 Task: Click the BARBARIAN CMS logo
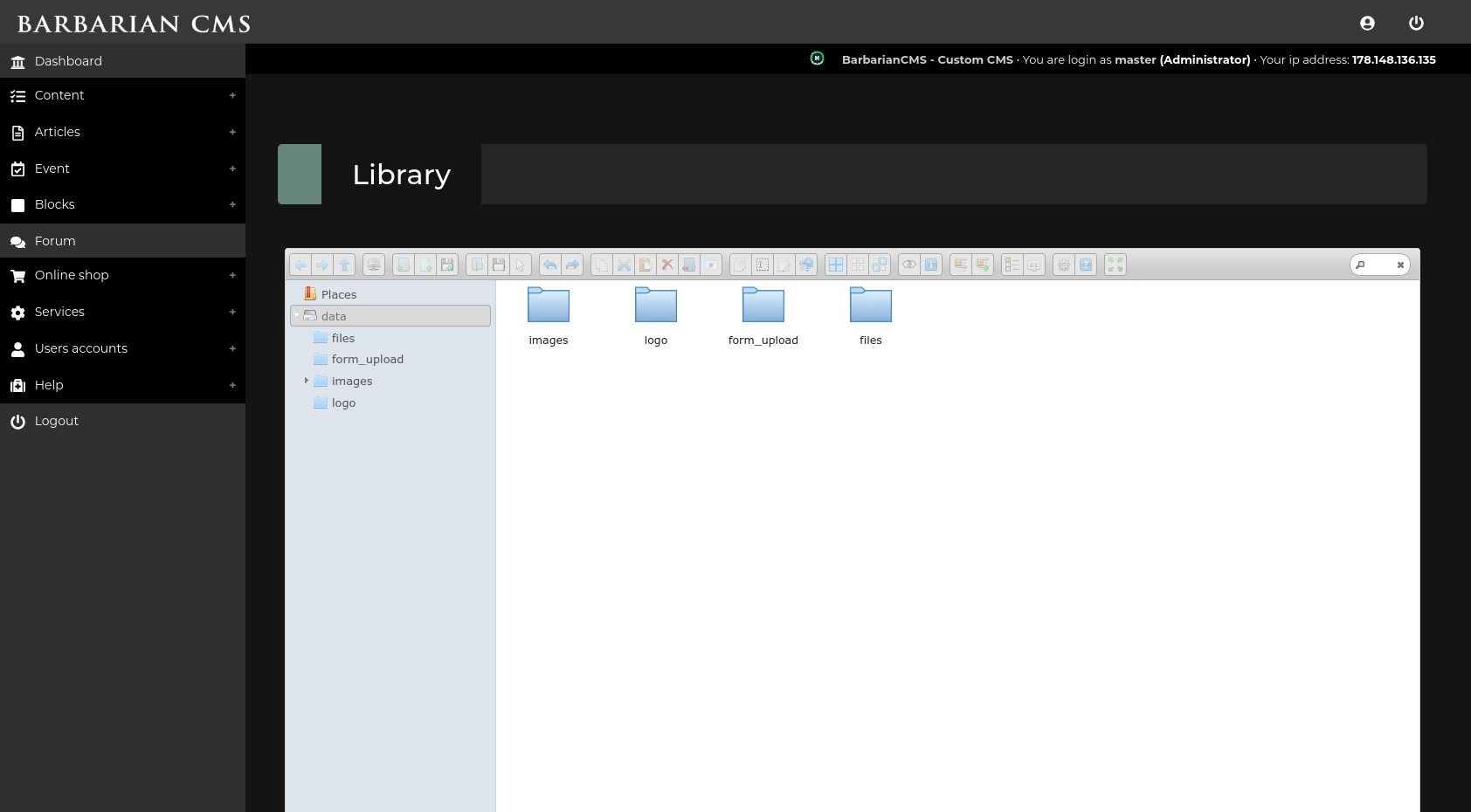[134, 24]
